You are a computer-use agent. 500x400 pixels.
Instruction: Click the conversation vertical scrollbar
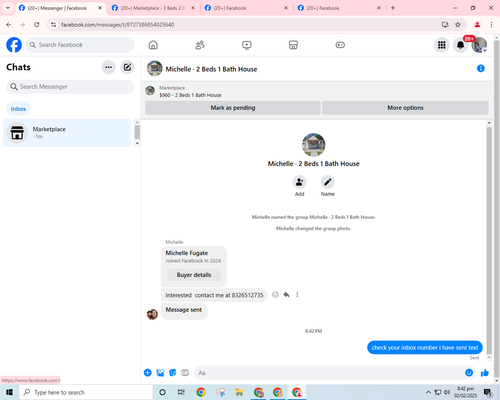click(489, 240)
